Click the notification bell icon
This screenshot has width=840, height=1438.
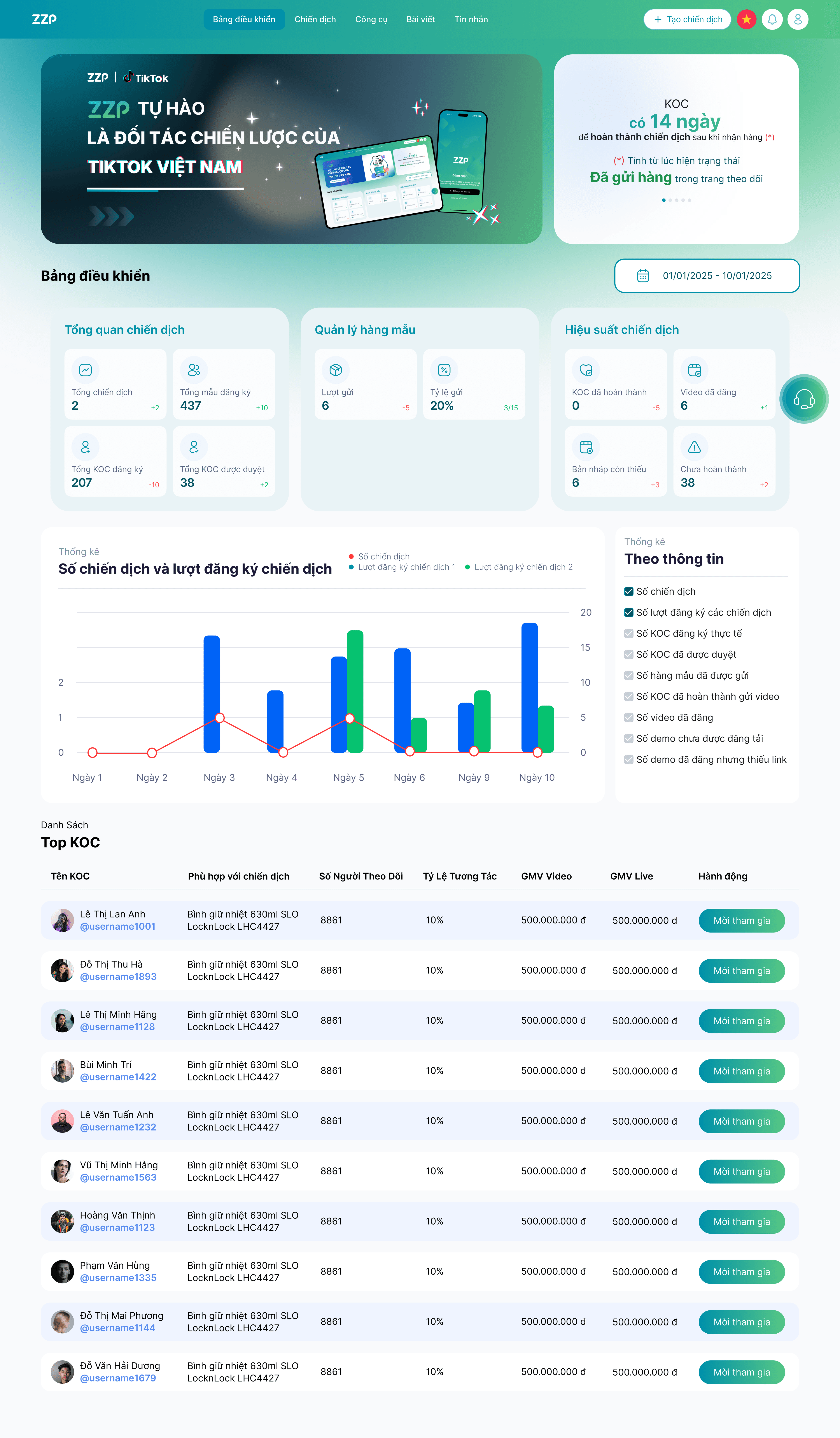[x=772, y=19]
